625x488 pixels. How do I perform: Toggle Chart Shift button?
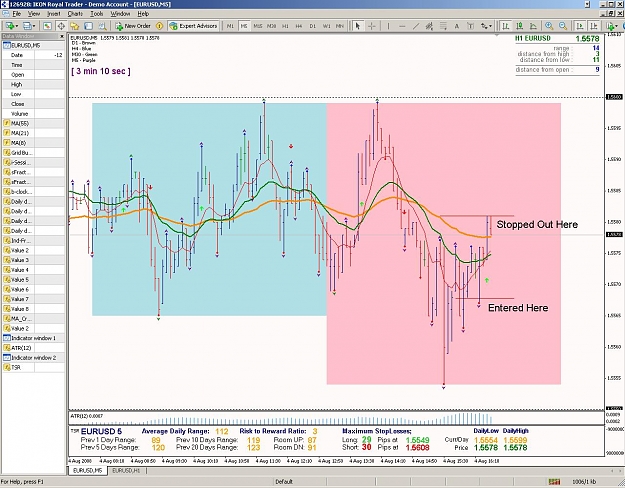click(x=594, y=26)
